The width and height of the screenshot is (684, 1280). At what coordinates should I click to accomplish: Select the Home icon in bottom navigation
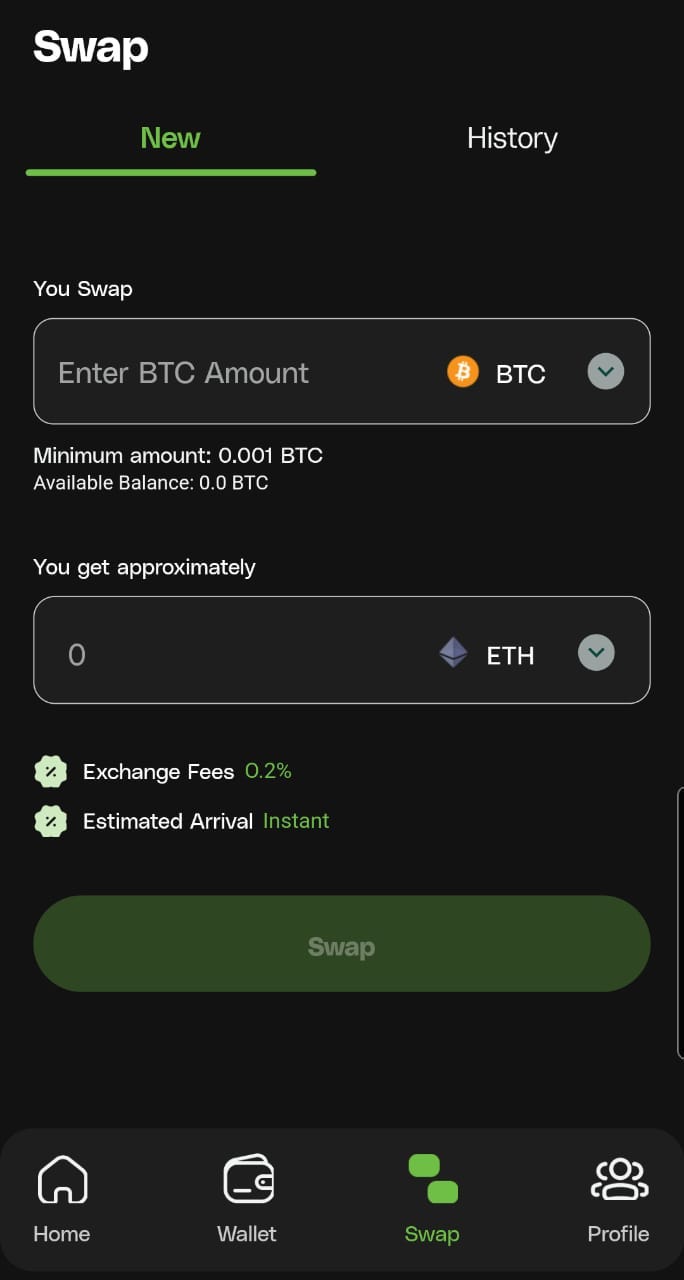point(61,1178)
